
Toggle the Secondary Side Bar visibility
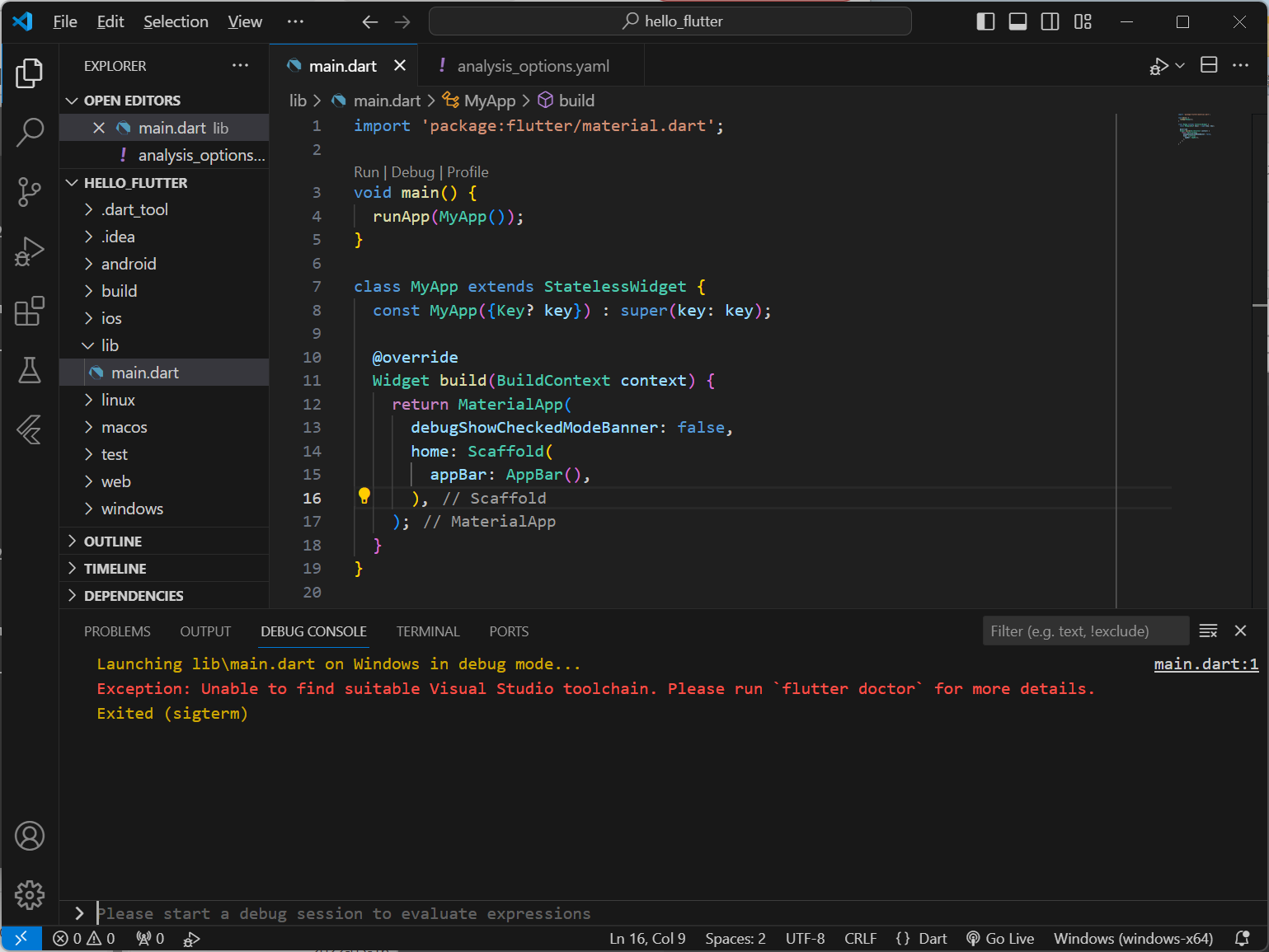(1050, 21)
